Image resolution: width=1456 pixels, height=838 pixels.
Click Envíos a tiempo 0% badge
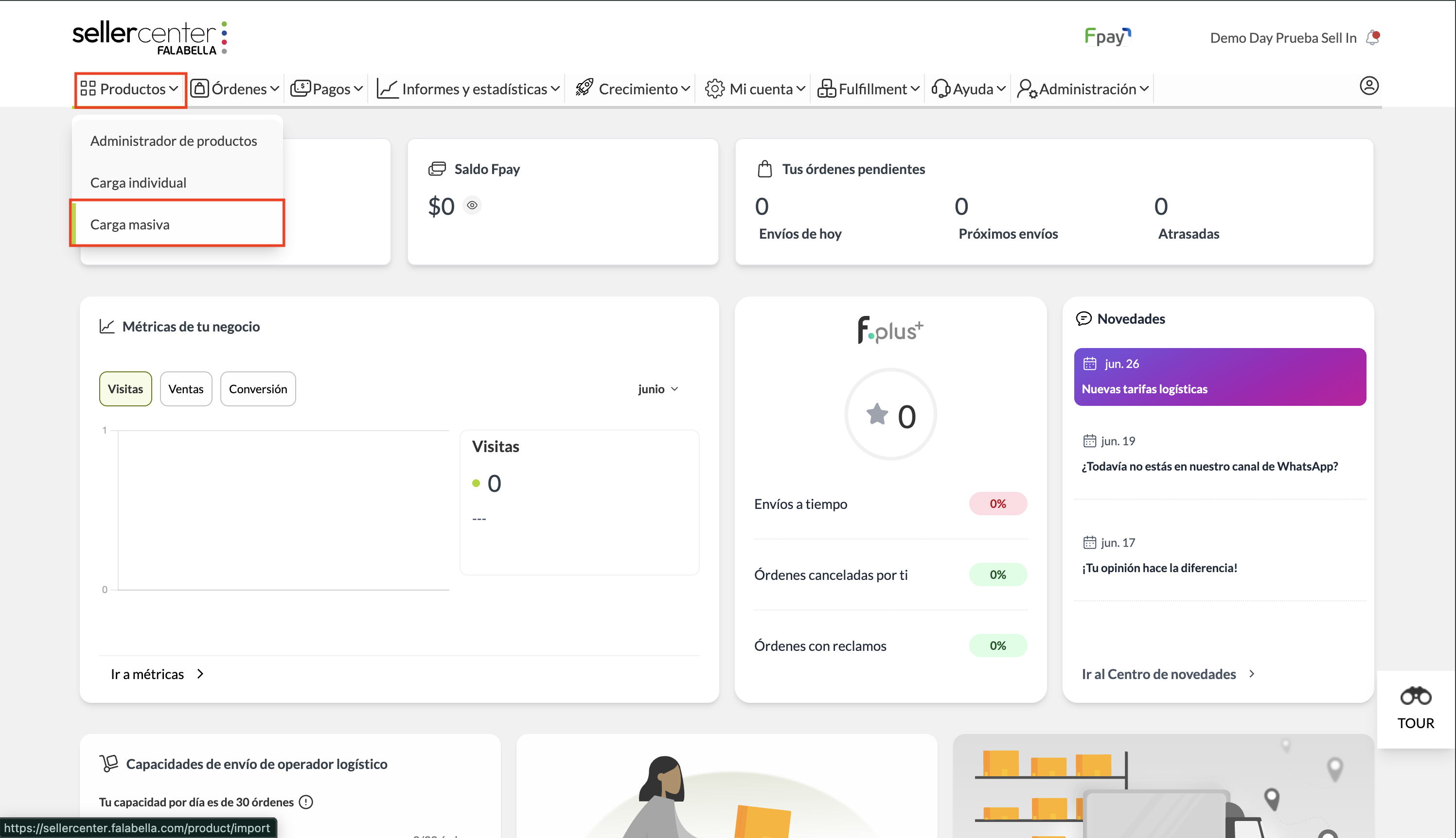tap(998, 504)
